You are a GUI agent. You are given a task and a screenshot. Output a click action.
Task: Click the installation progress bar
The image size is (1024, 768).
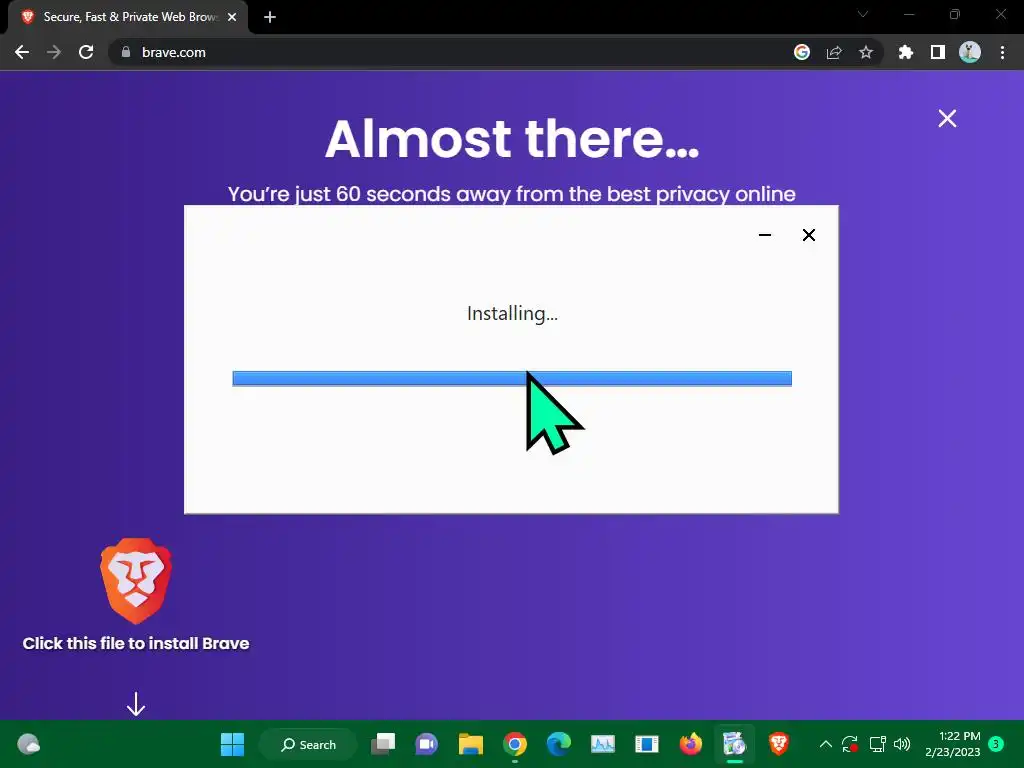[512, 378]
